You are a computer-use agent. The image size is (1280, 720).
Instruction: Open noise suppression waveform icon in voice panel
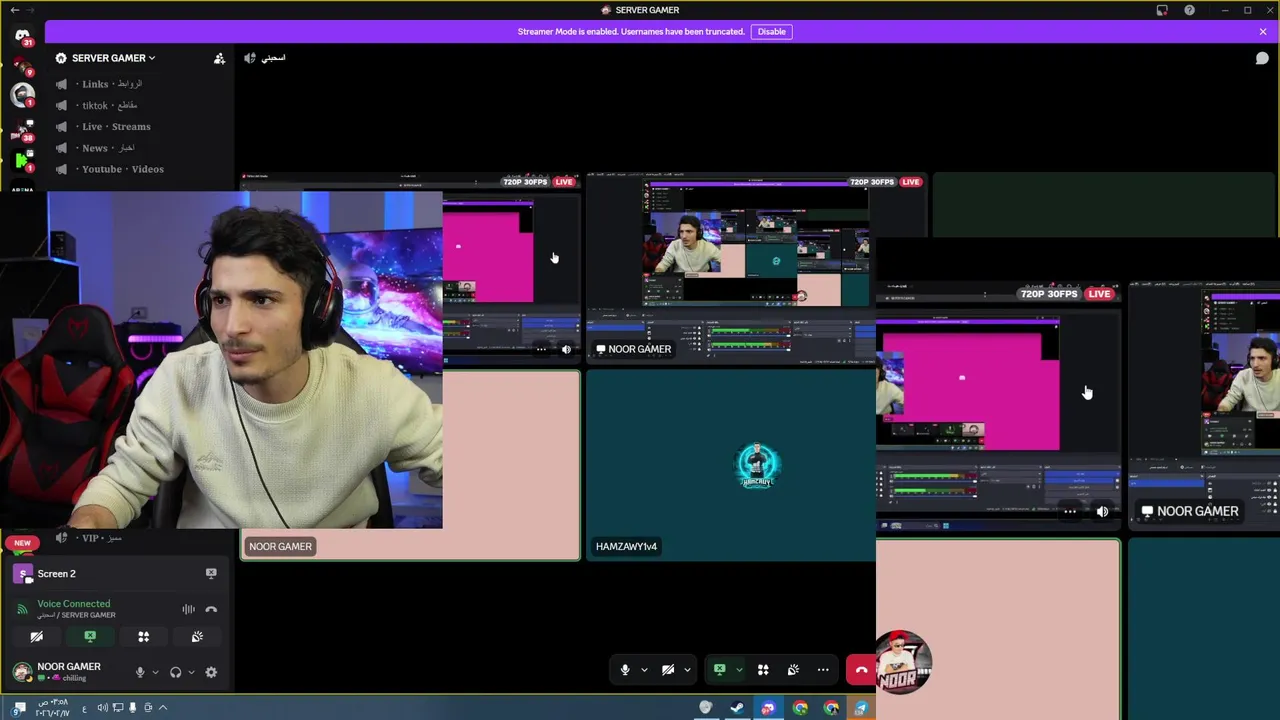coord(188,609)
